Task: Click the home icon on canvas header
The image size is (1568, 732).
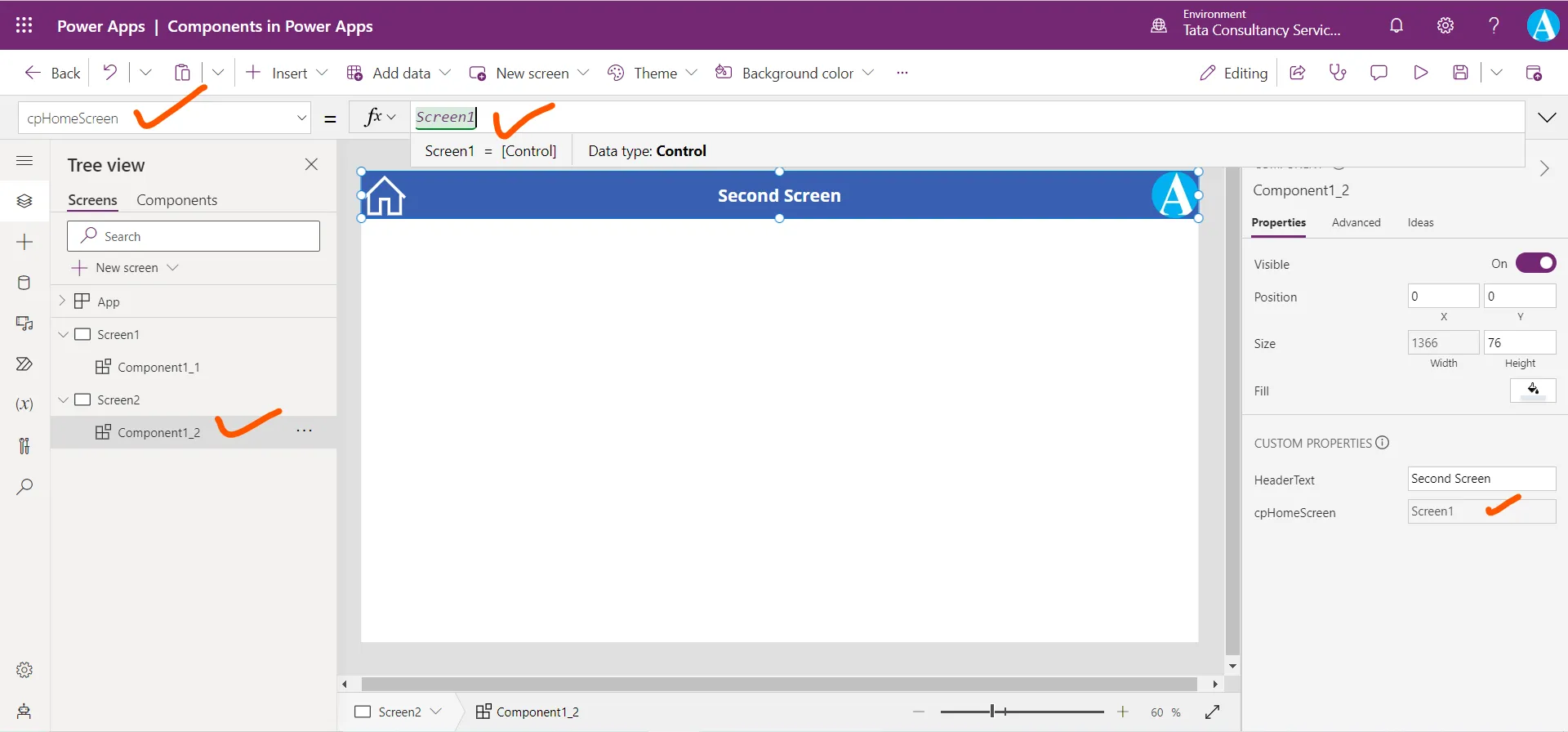Action: 385,196
